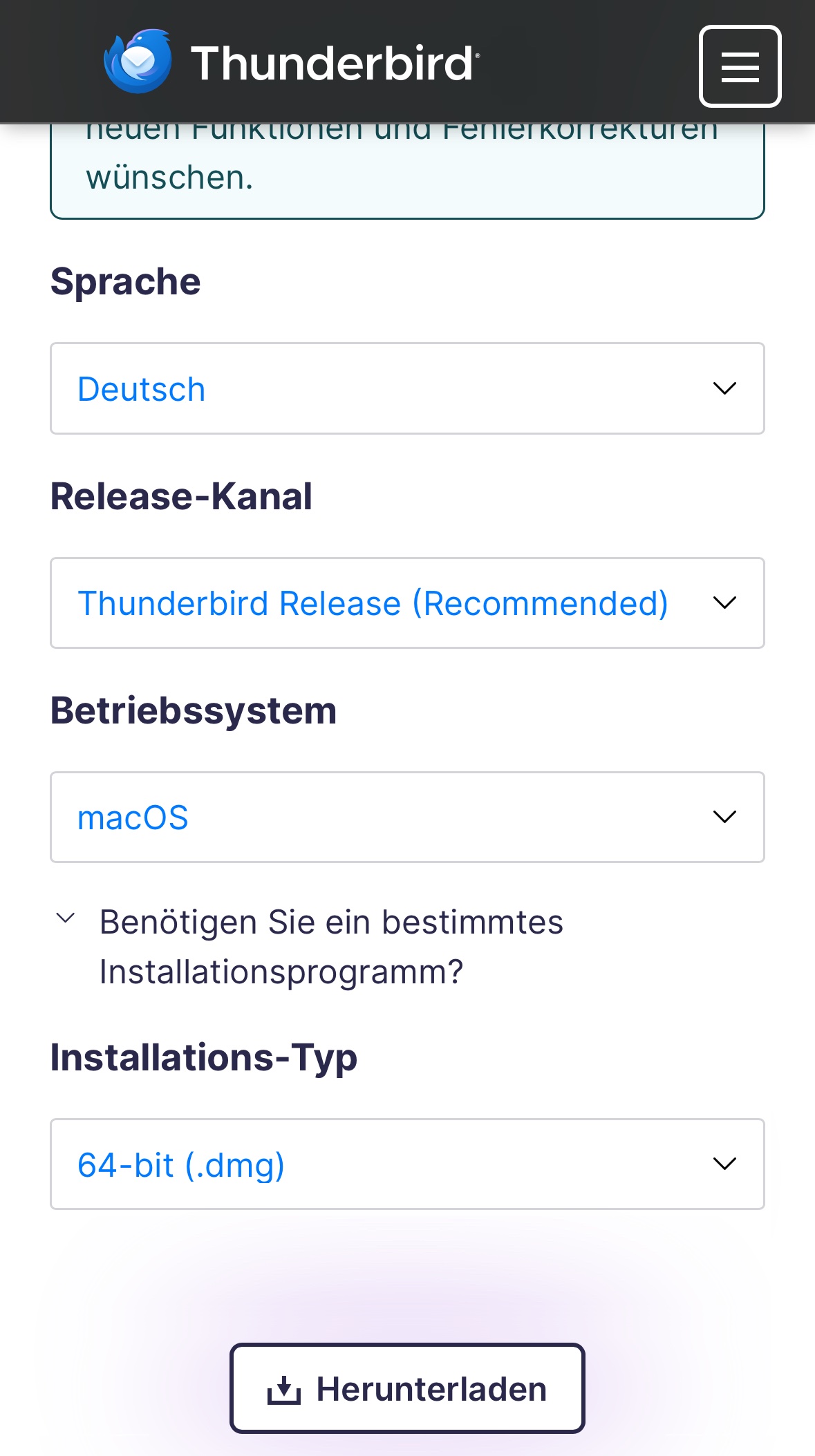
Task: Click the chevron arrow in Deutsch selector
Action: [x=724, y=388]
